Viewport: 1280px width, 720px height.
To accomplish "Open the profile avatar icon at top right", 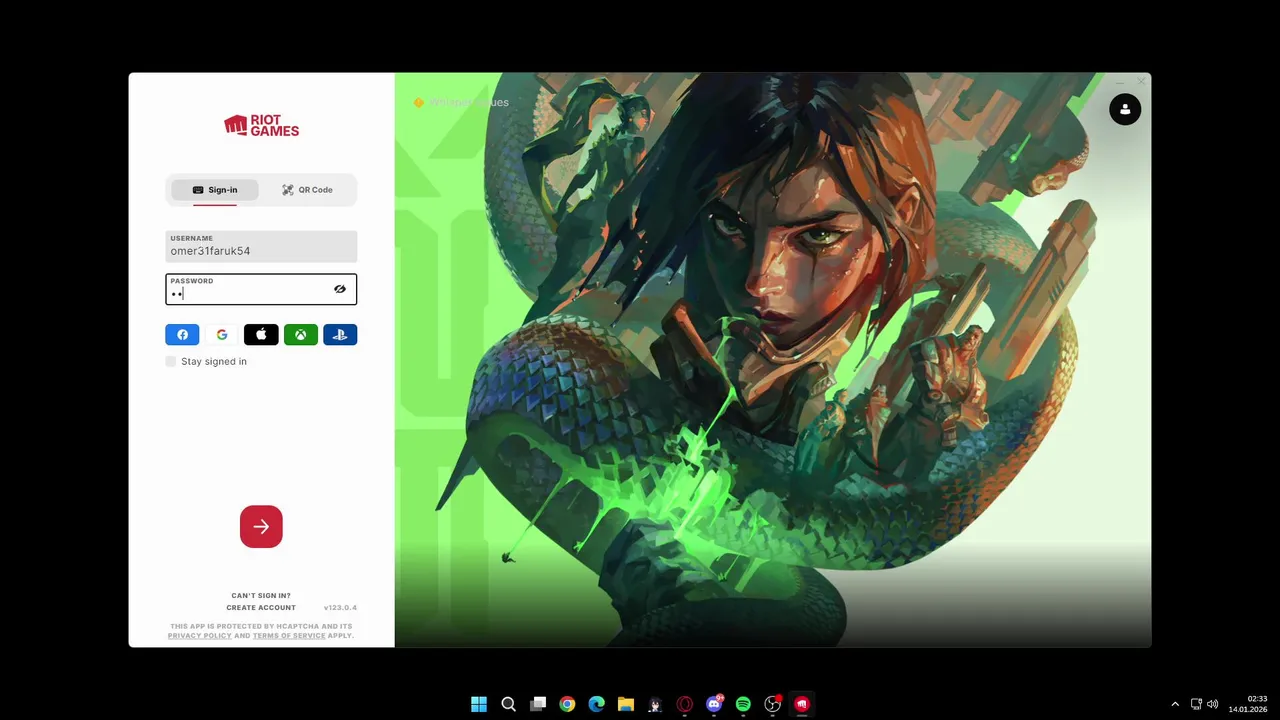I will 1125,109.
